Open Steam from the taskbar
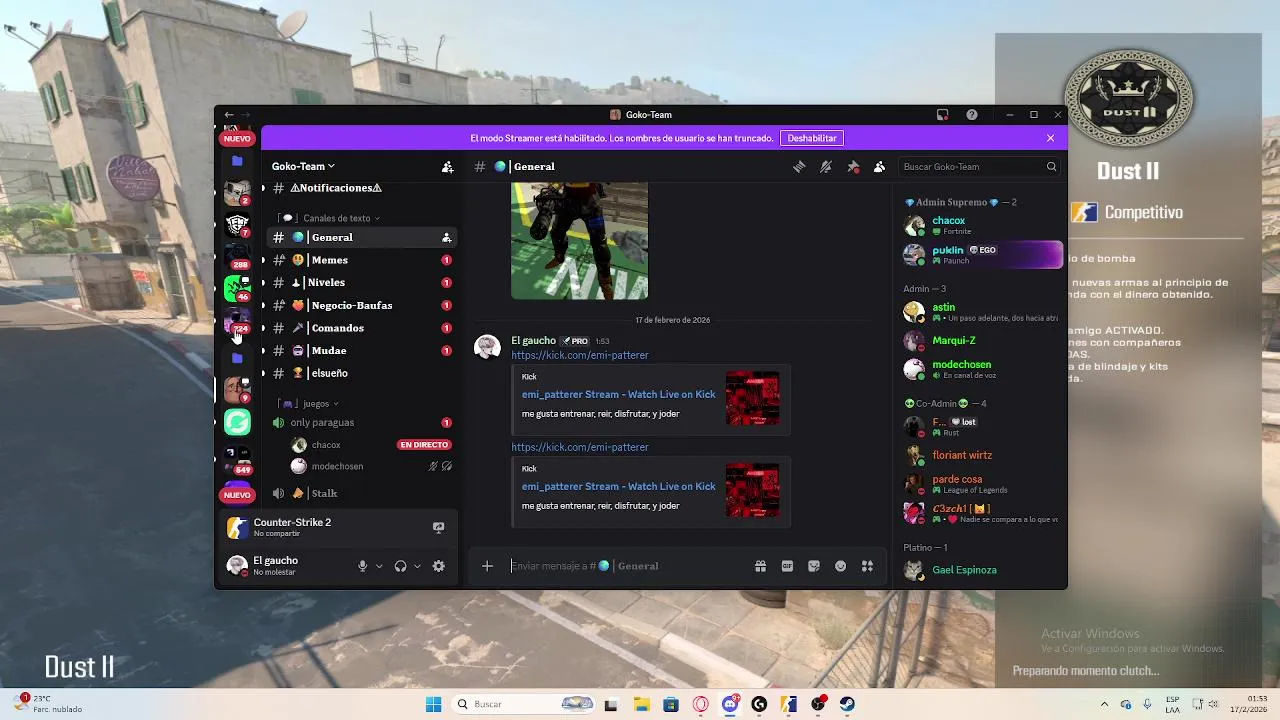Viewport: 1280px width, 720px height. pos(847,704)
